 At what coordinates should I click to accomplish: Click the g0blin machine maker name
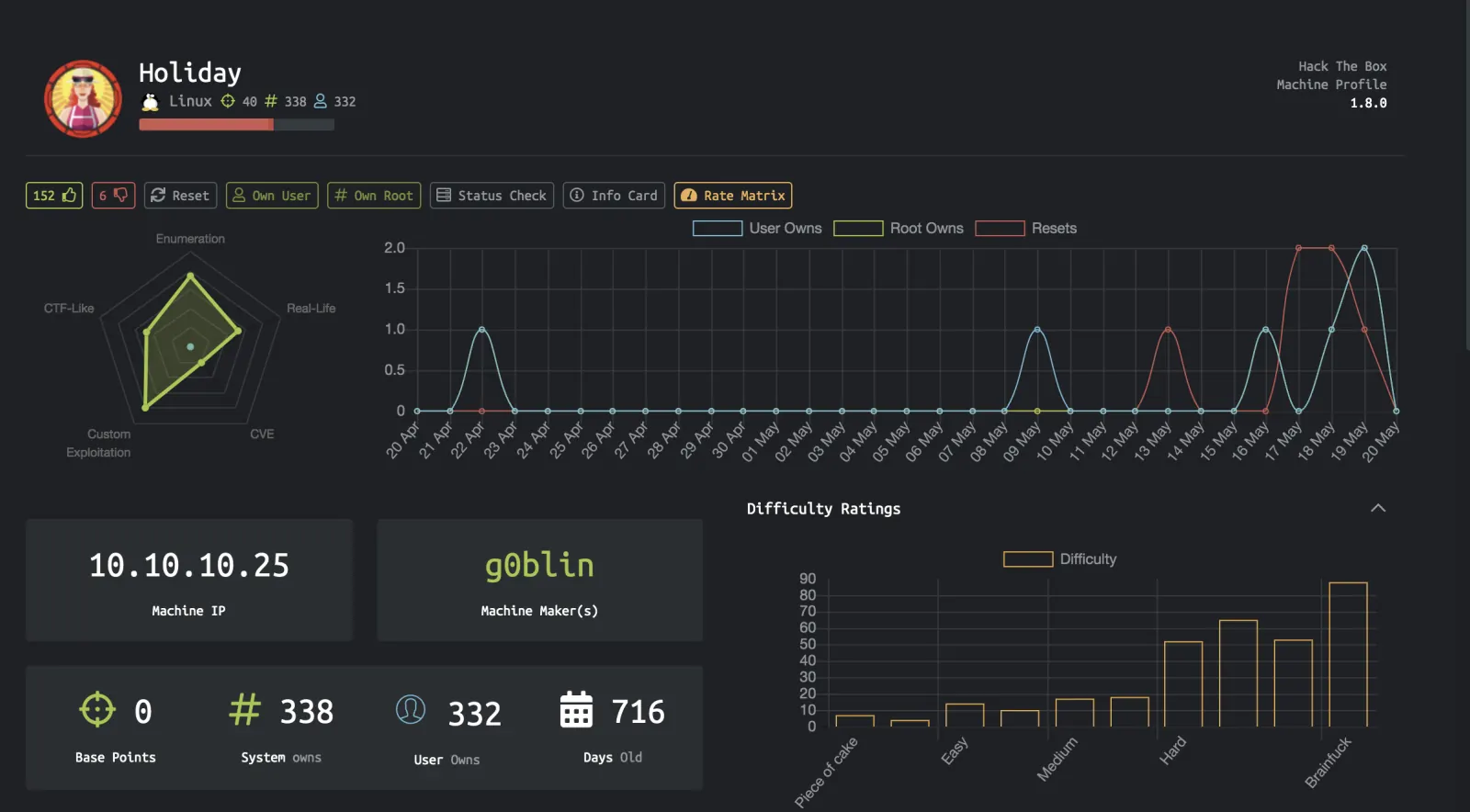pos(539,565)
